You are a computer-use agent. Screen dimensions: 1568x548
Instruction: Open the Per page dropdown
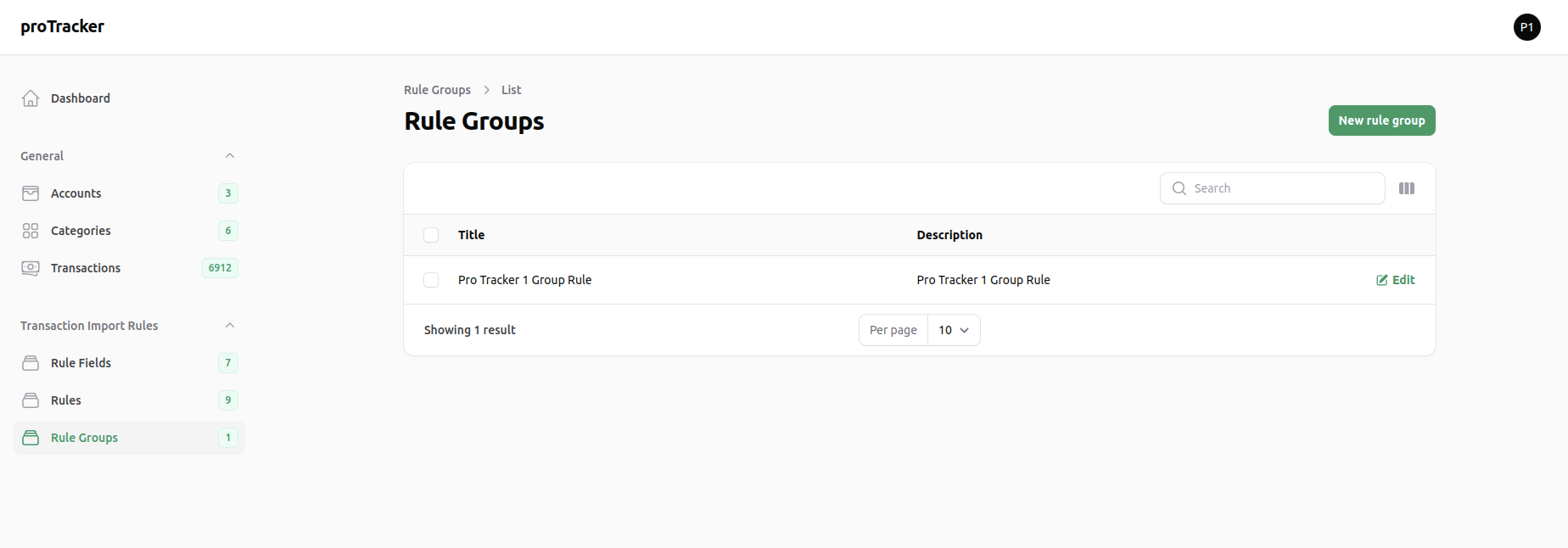point(954,330)
